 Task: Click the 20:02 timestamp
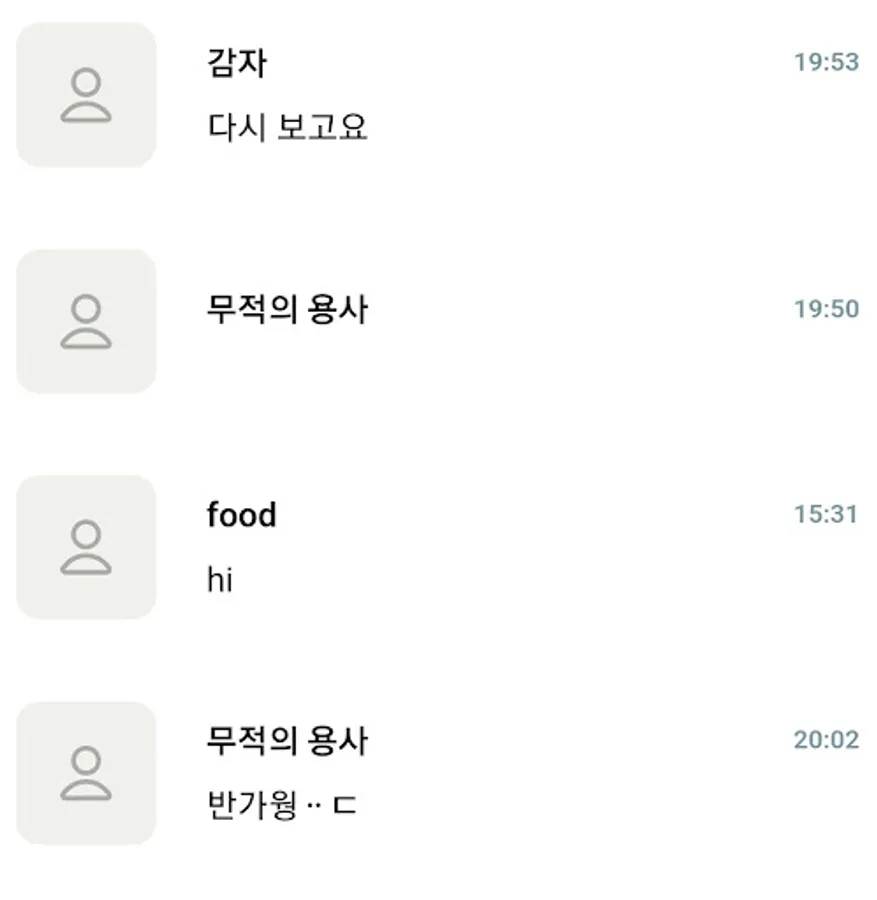pyautogui.click(x=826, y=739)
